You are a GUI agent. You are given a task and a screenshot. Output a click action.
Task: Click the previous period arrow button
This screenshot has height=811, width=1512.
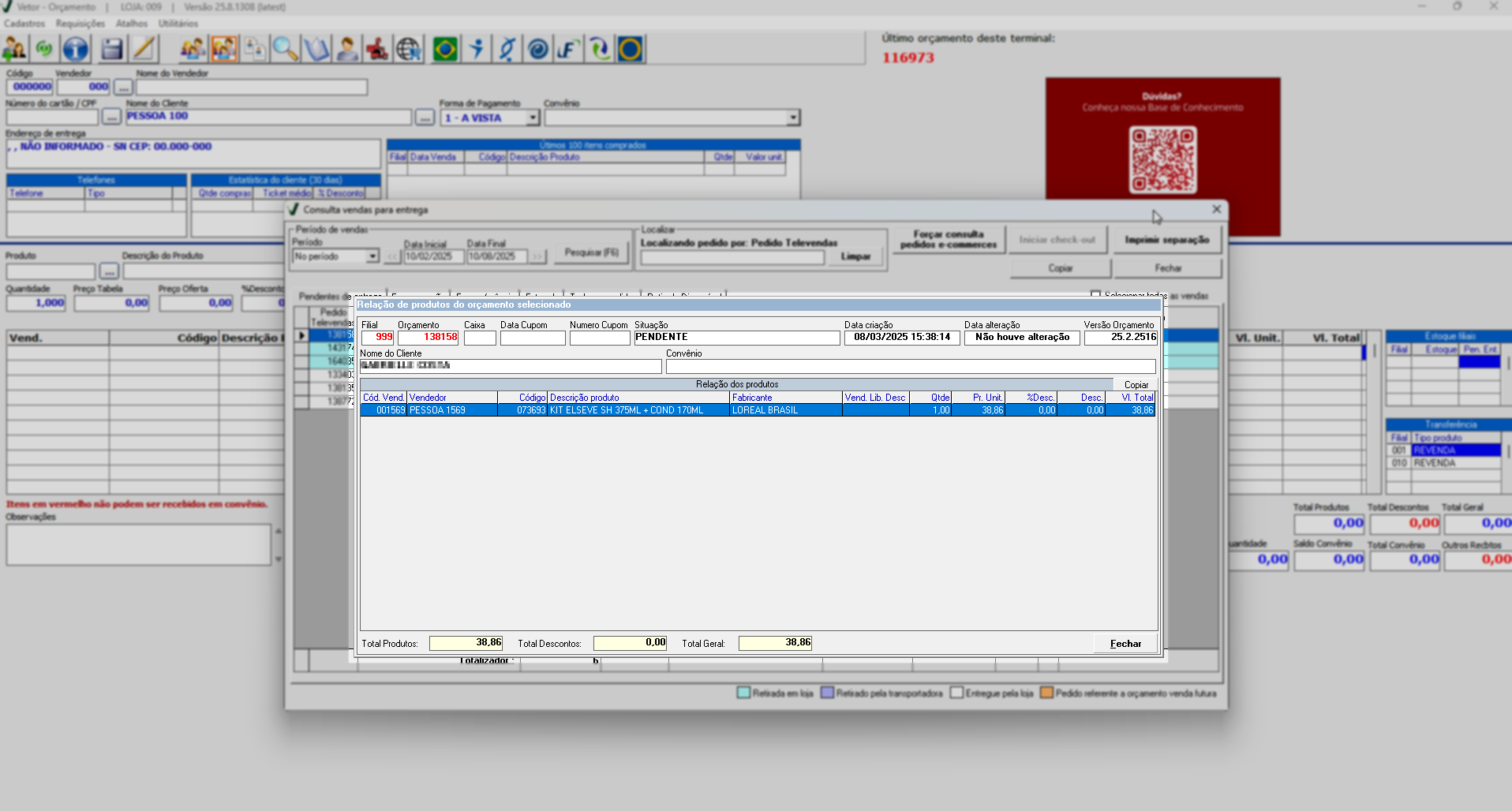[392, 256]
